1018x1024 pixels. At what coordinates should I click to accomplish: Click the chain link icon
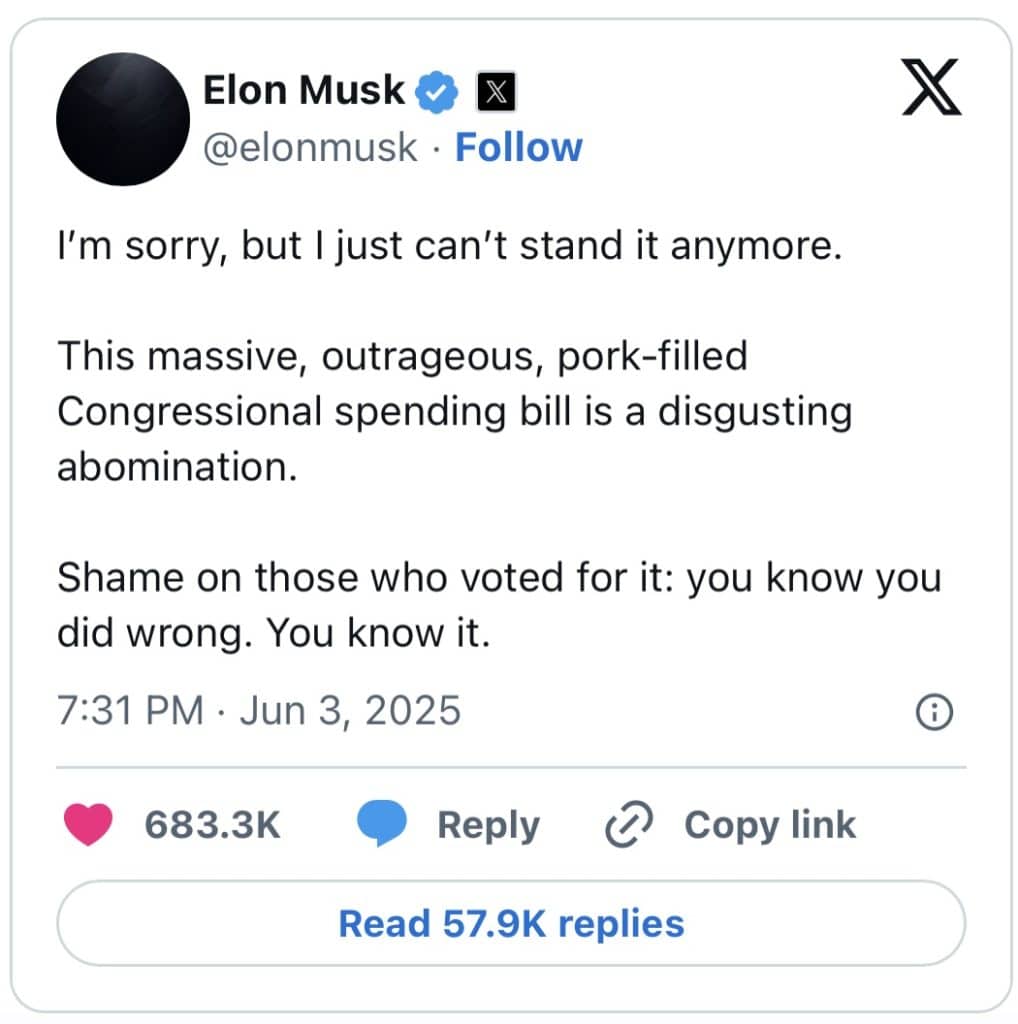[x=630, y=825]
